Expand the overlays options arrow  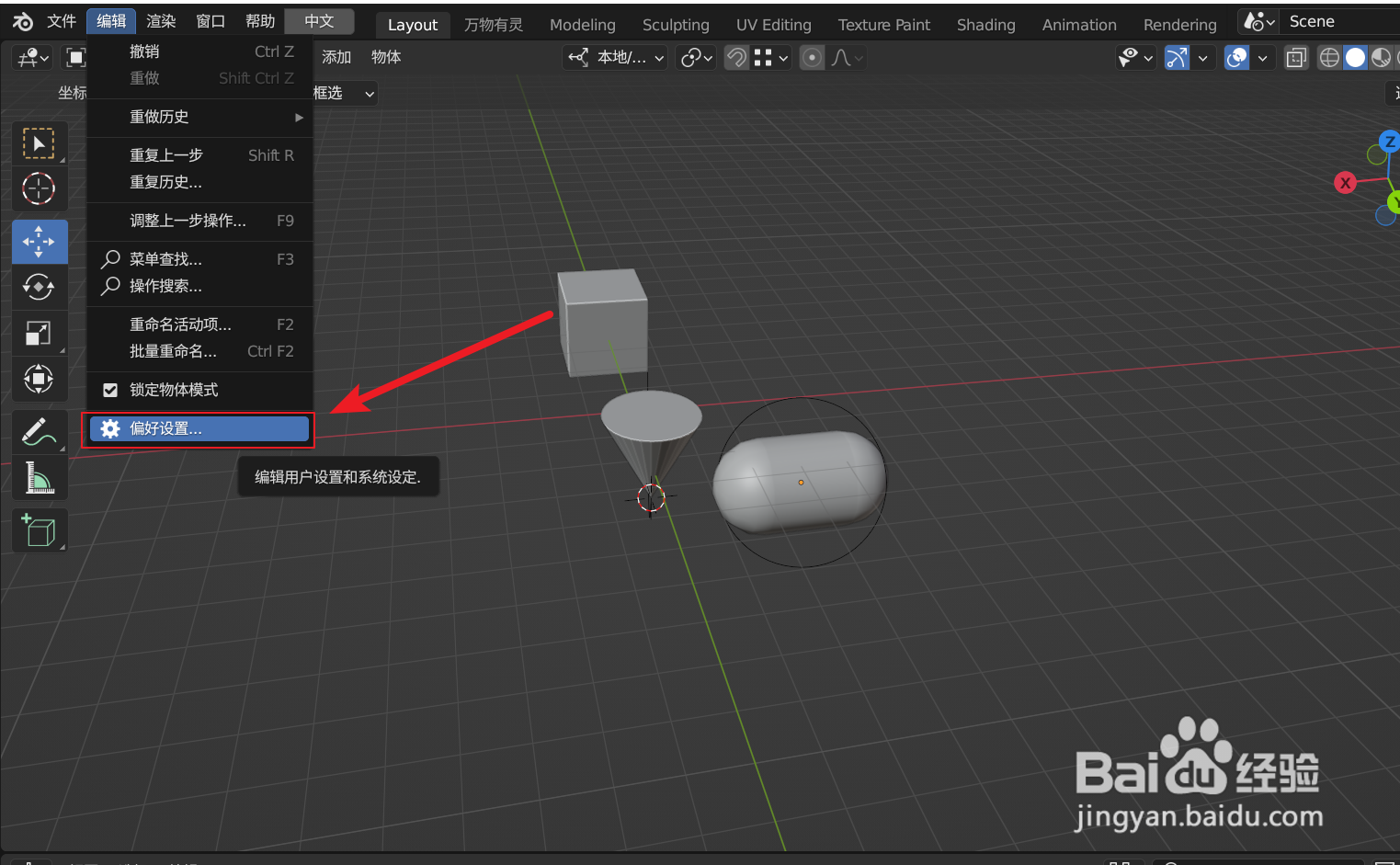tap(1263, 58)
